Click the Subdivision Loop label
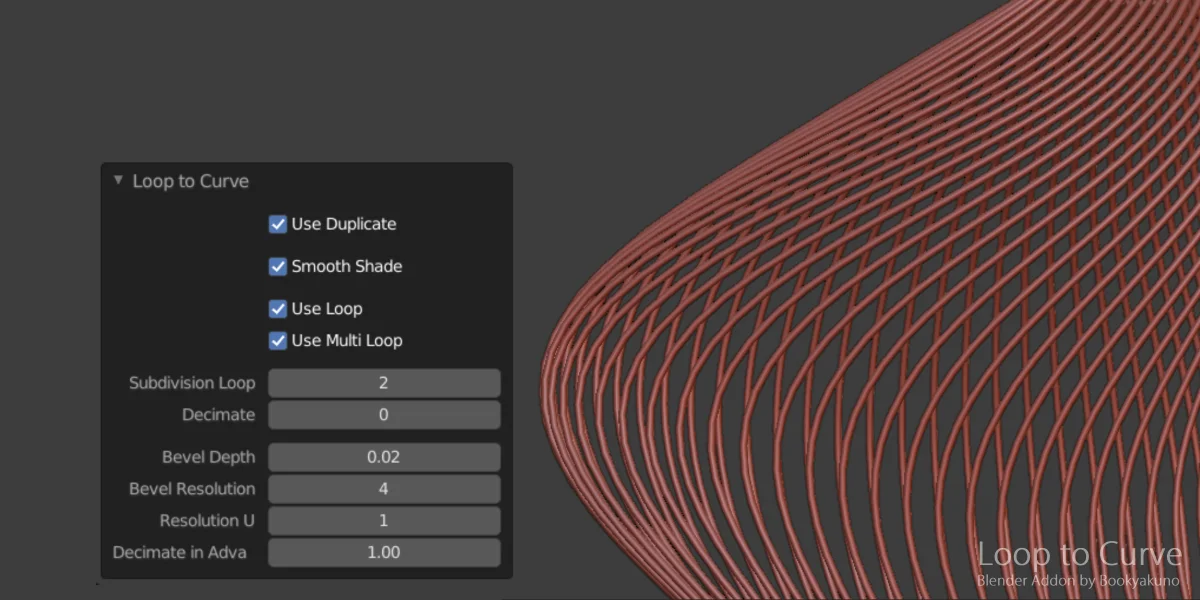This screenshot has height=600, width=1200. pos(192,382)
